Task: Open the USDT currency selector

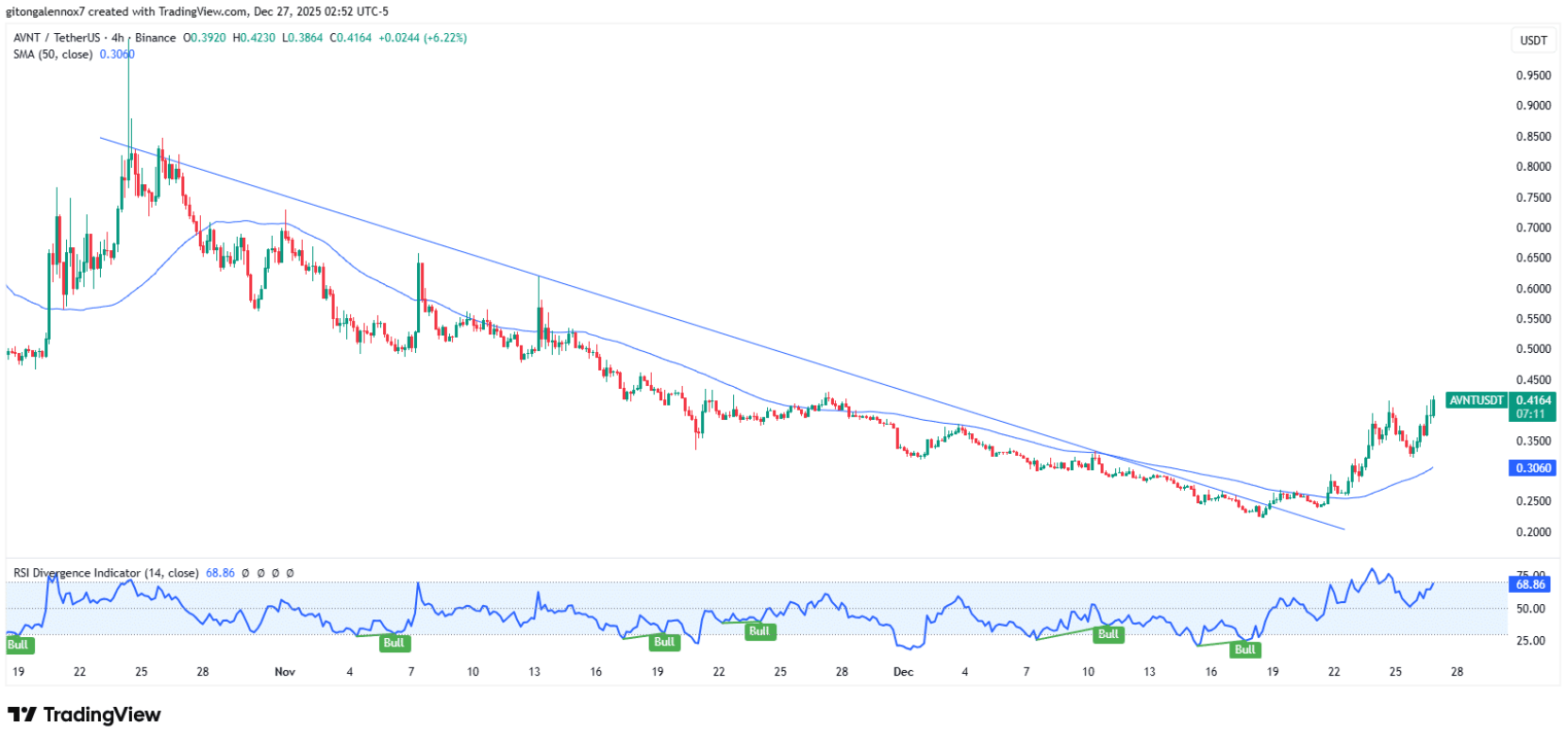Action: pyautogui.click(x=1533, y=41)
